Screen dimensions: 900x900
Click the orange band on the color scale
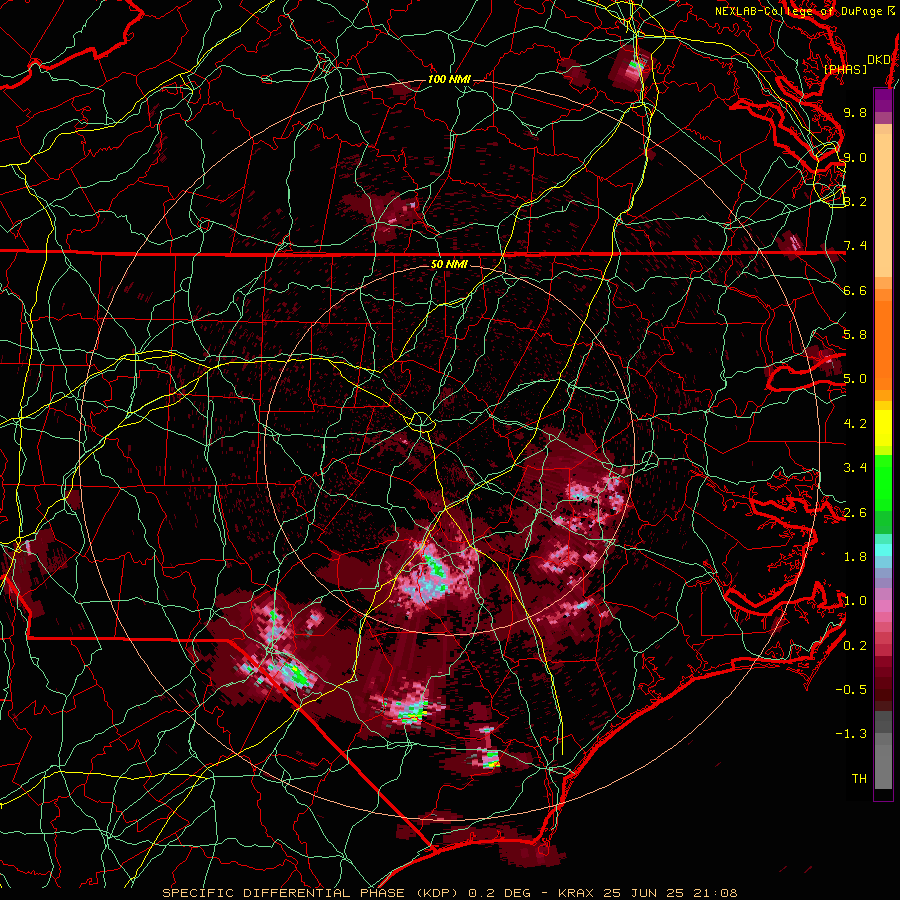pyautogui.click(x=883, y=345)
